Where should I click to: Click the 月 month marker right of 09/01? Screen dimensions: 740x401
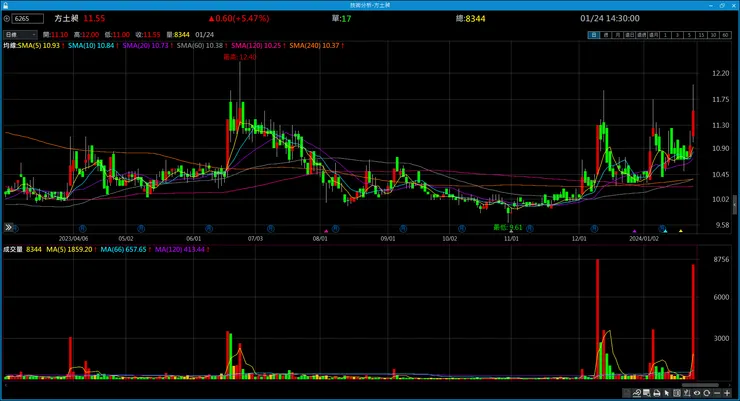click(x=403, y=228)
